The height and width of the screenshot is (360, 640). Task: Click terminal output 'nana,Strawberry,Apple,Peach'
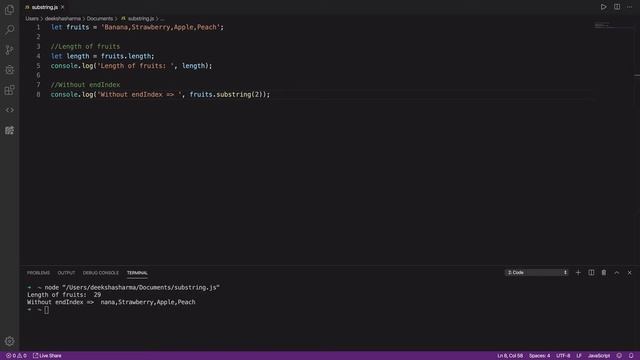click(148, 302)
